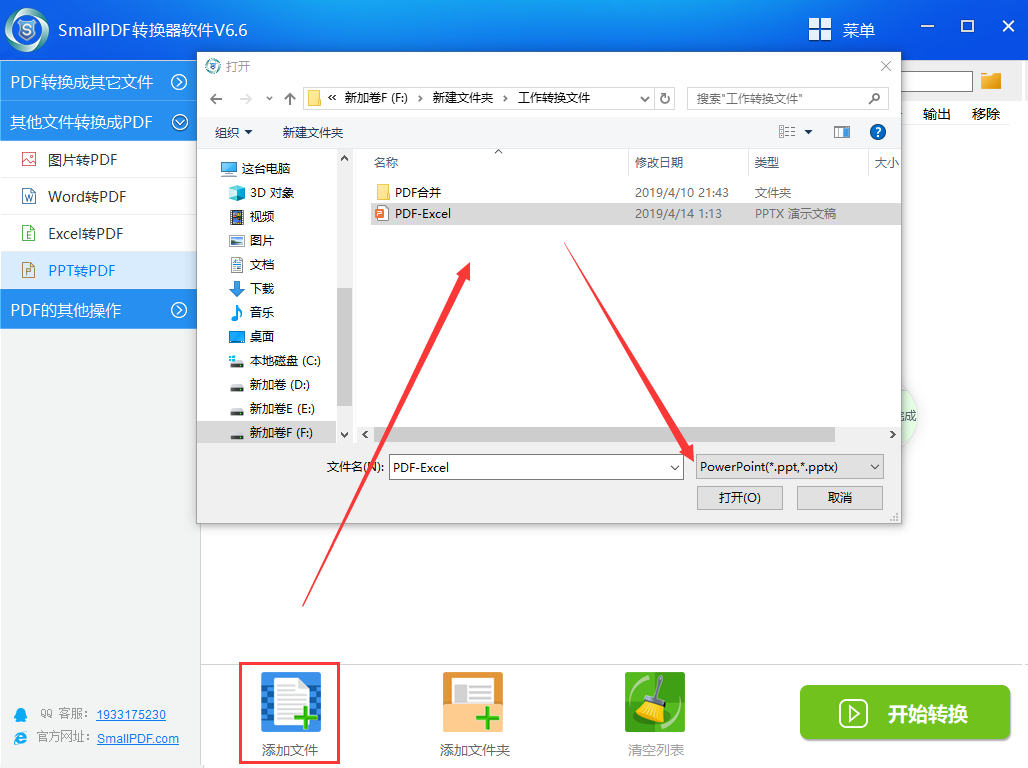Image resolution: width=1028 pixels, height=768 pixels.
Task: Select PPT转PDF option
Action: pyautogui.click(x=98, y=270)
